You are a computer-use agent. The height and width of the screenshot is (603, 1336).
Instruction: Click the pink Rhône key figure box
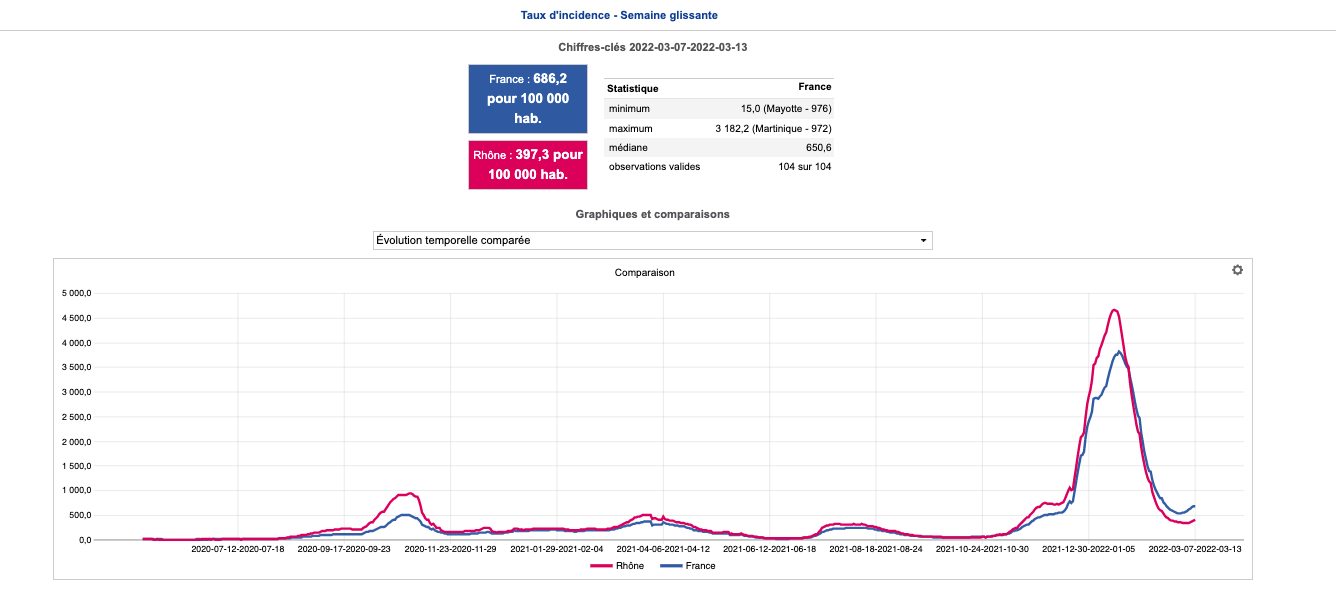tap(528, 165)
